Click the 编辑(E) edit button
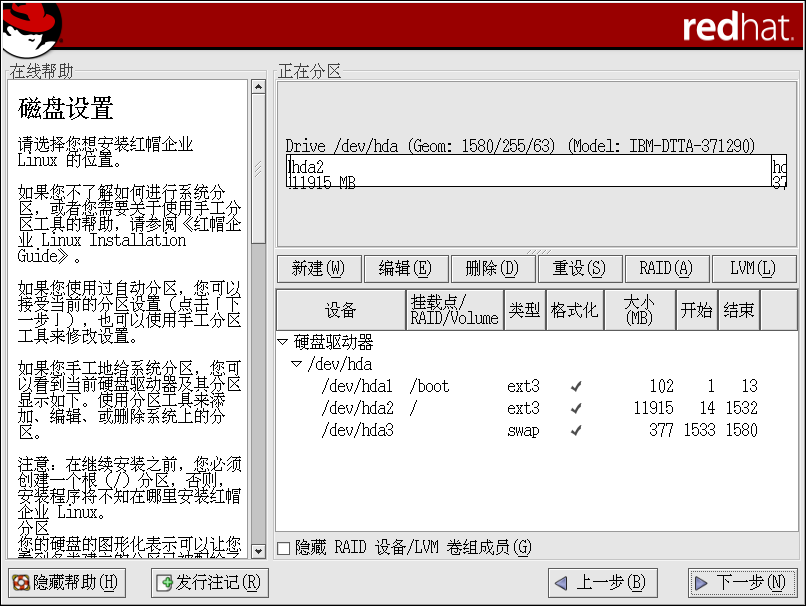806x606 pixels. coord(406,269)
